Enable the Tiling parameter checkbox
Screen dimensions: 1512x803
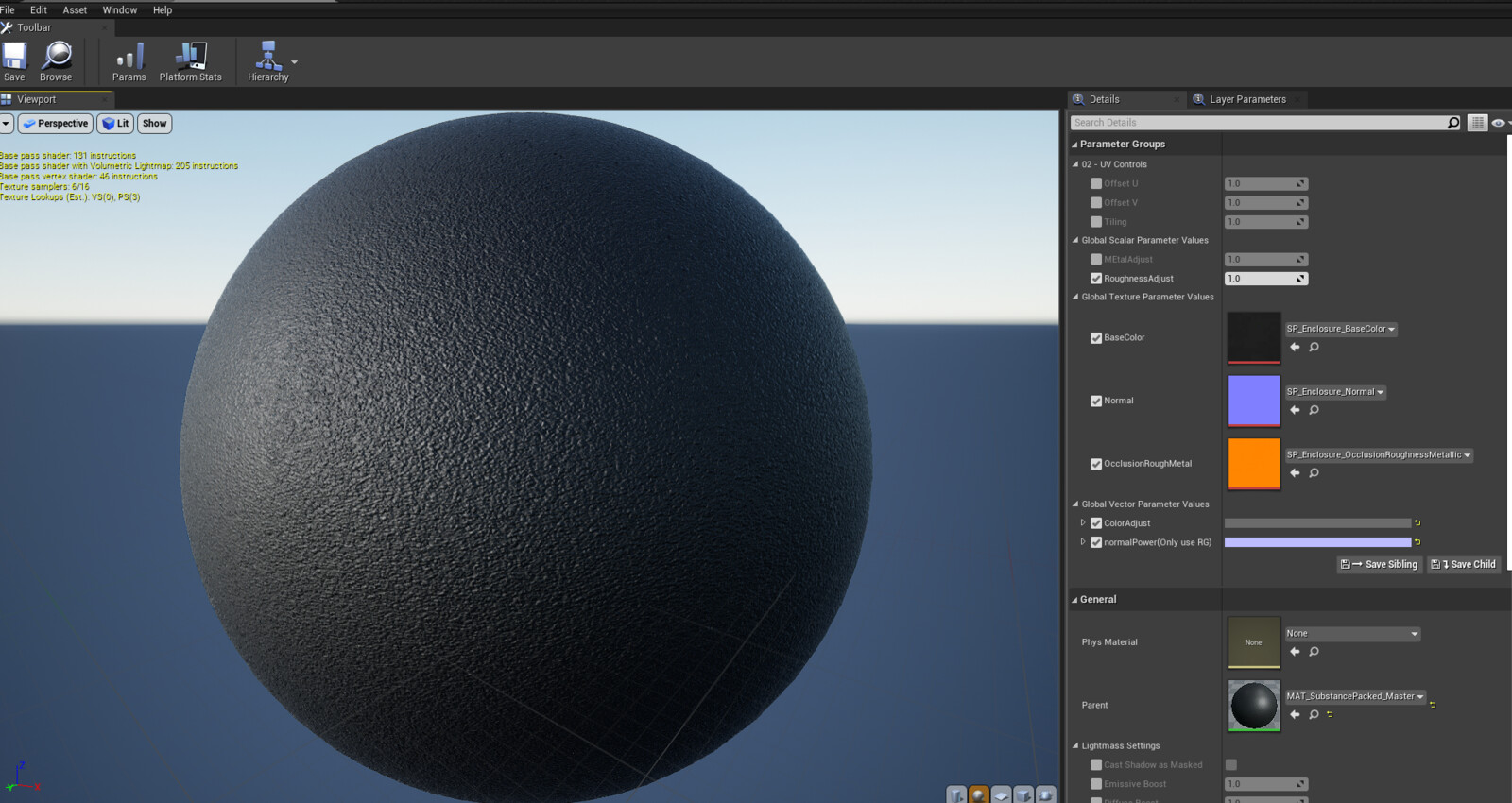tap(1096, 222)
